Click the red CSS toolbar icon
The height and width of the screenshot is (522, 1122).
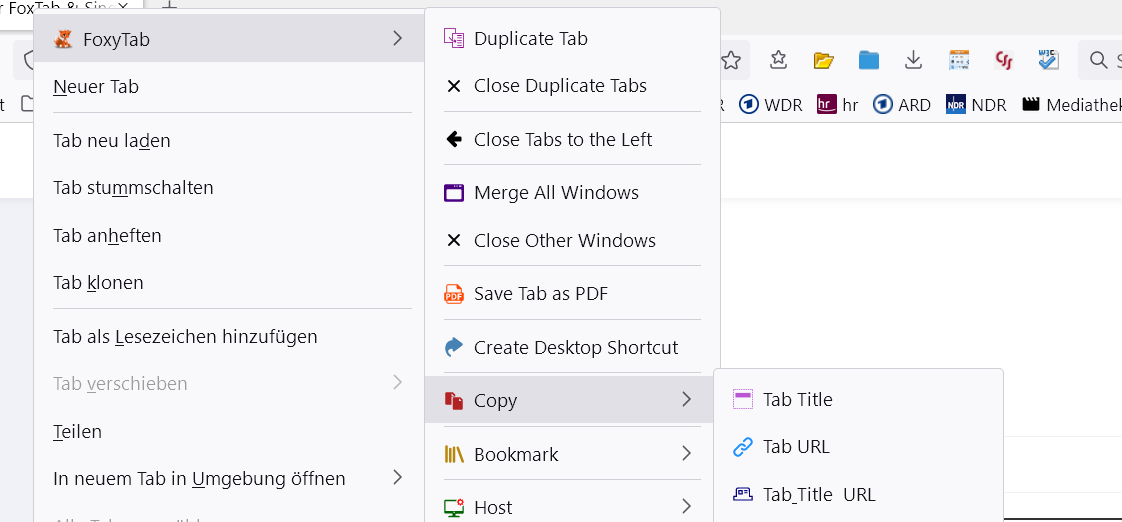1004,61
